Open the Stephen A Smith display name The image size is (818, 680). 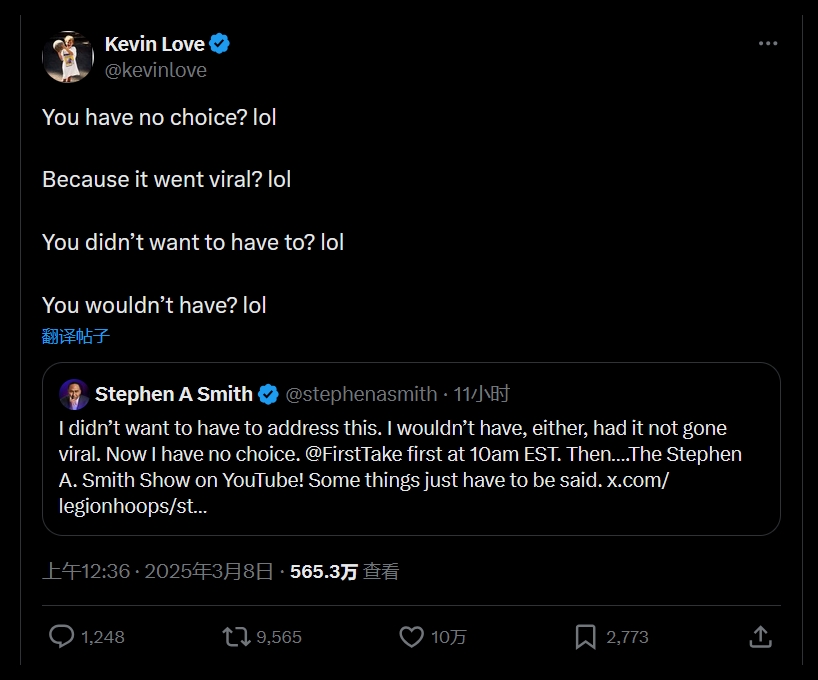[173, 394]
